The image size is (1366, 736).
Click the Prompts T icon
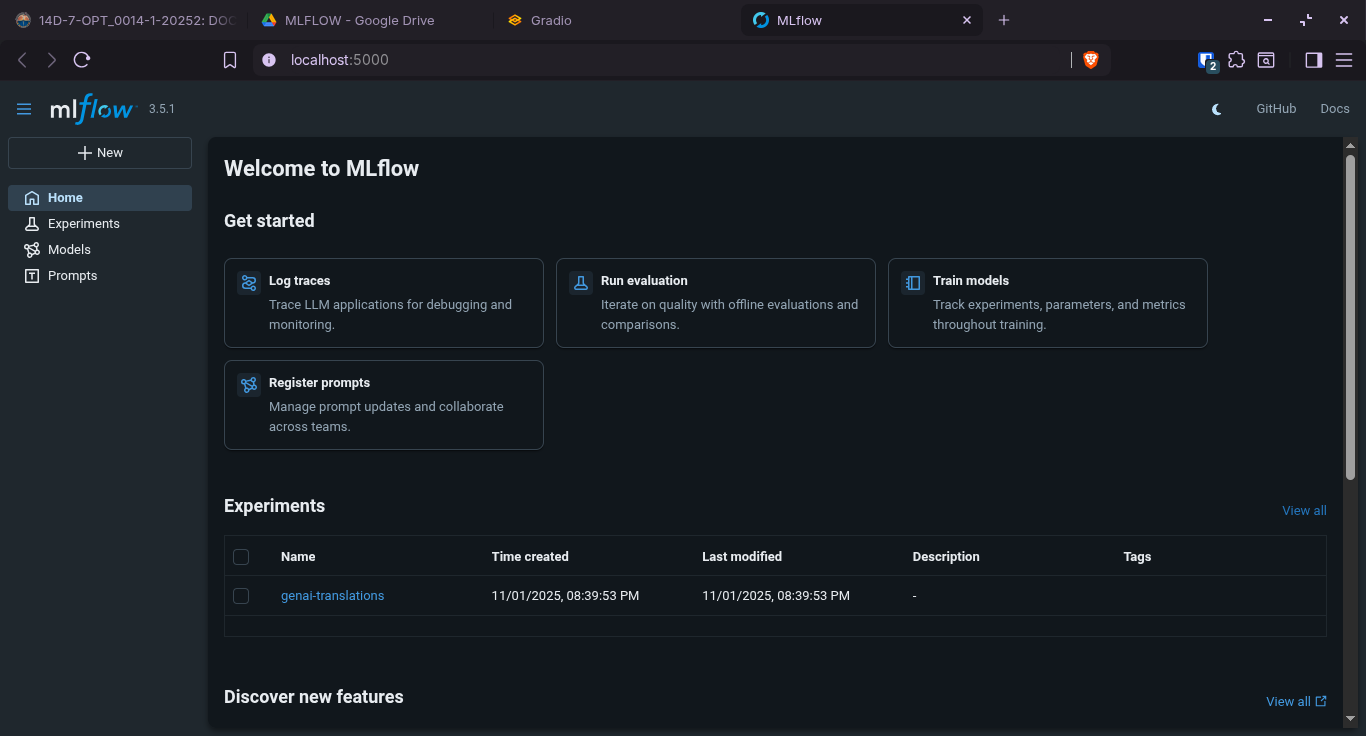click(32, 276)
